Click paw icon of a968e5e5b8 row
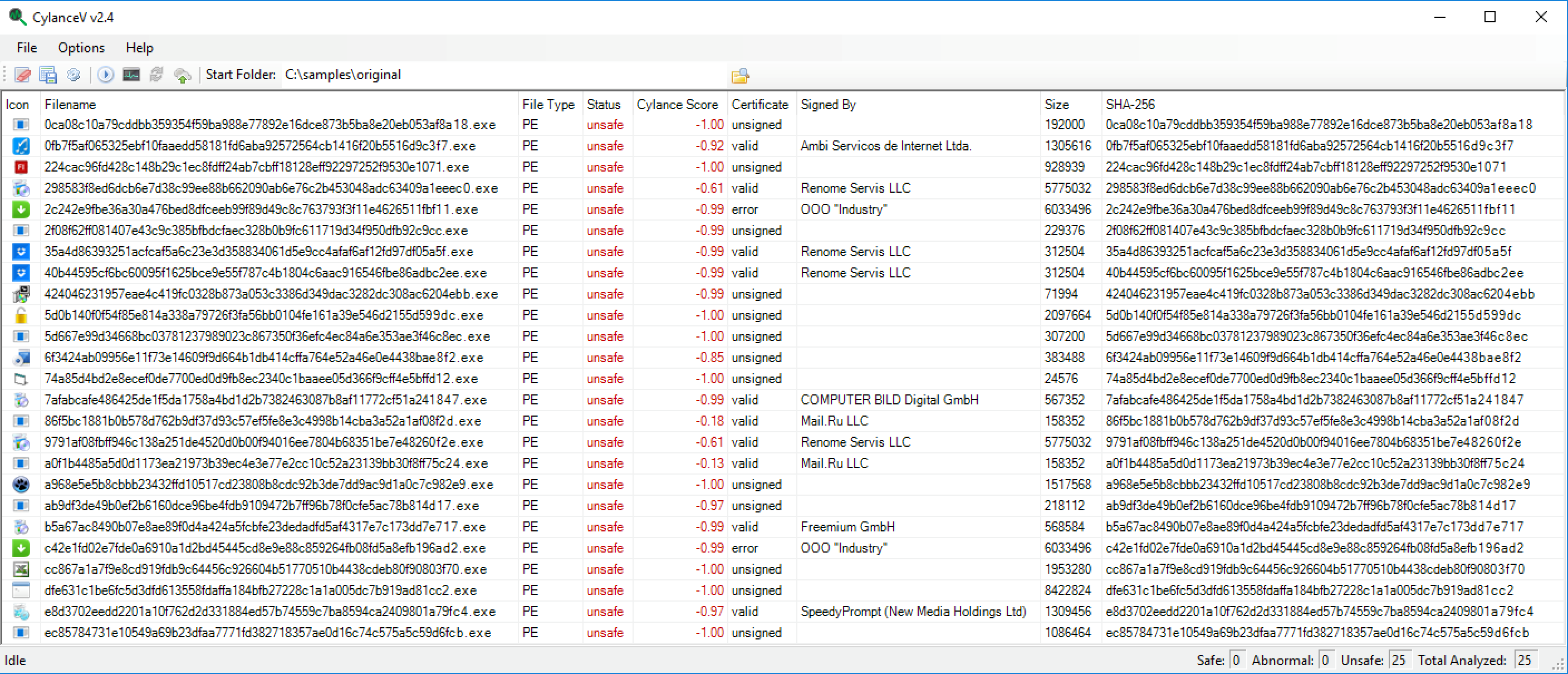Viewport: 1568px width, 674px height. tap(21, 485)
